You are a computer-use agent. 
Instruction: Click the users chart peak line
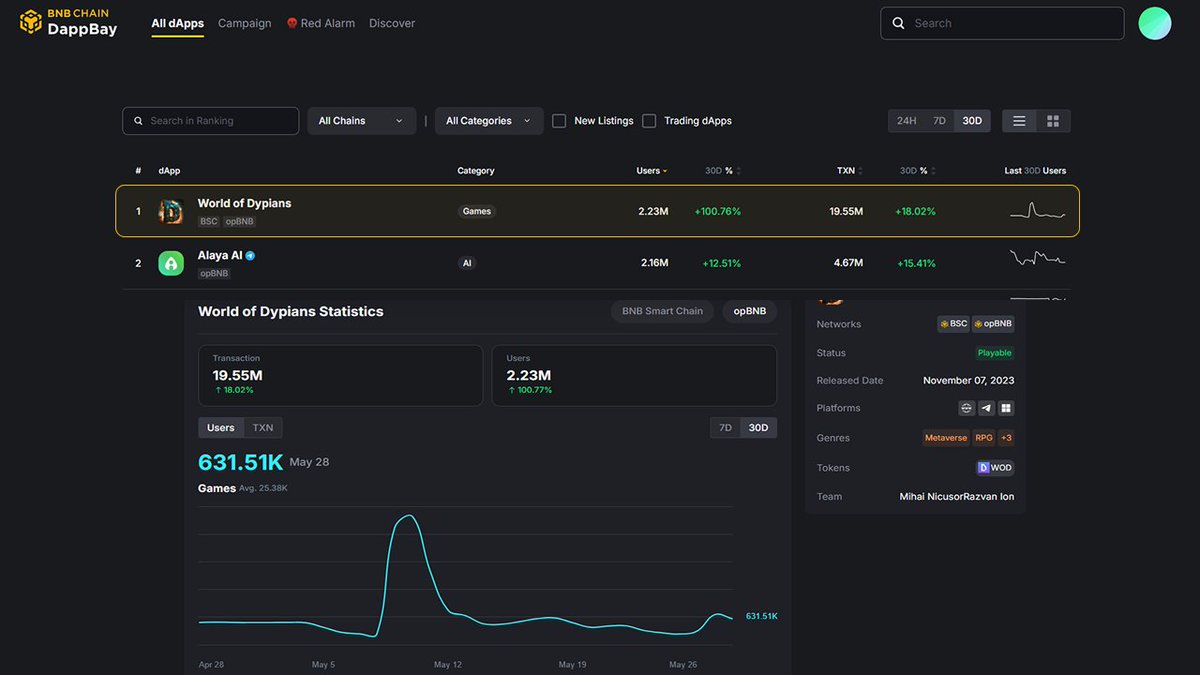tap(407, 517)
